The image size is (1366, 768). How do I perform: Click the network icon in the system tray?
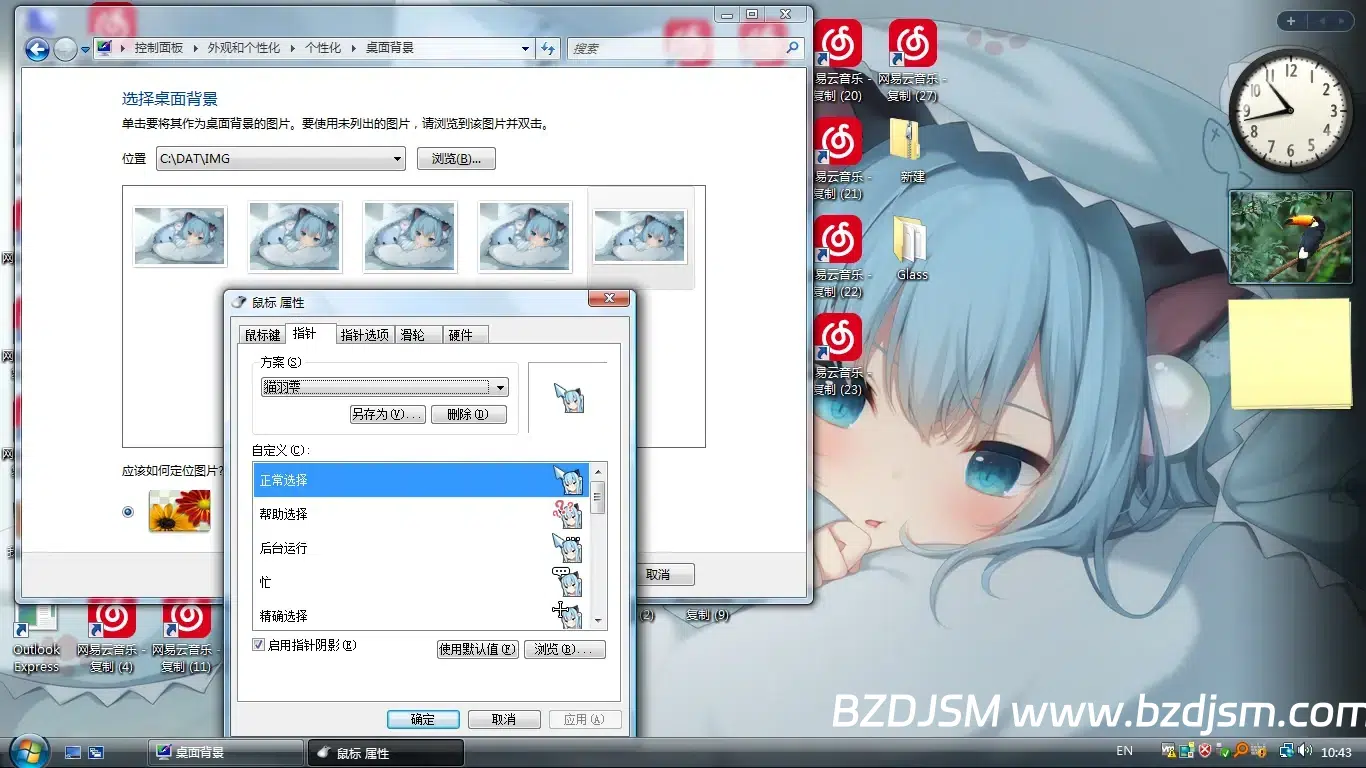click(1288, 751)
